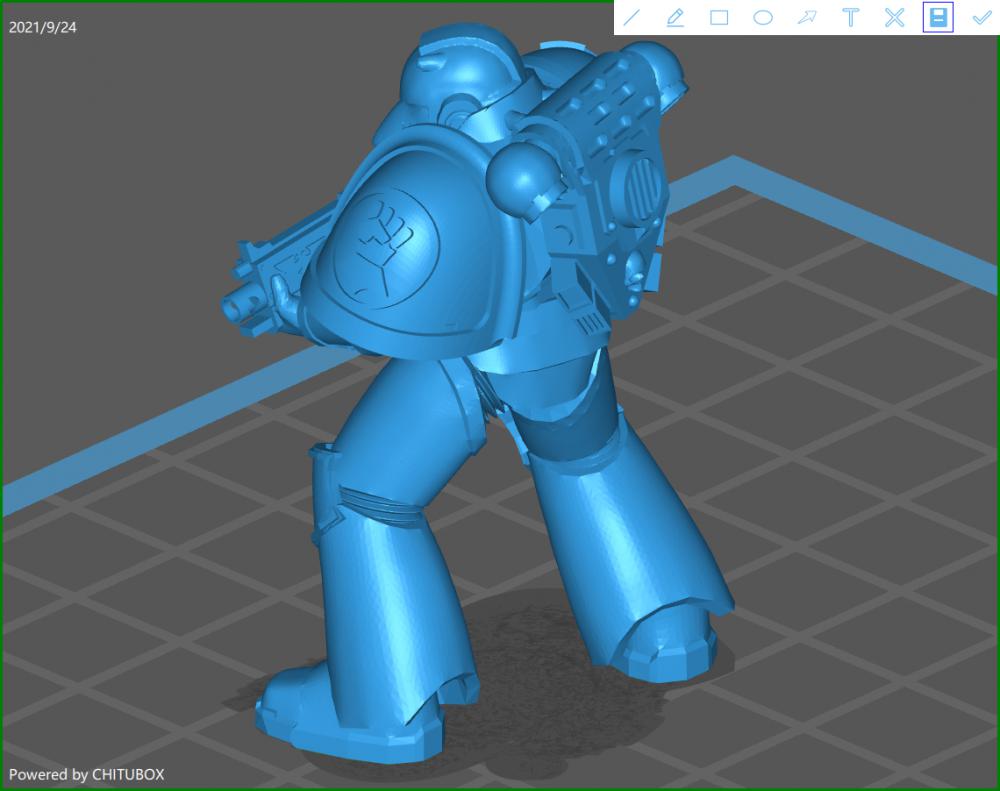
Task: Select the straight line annotation tool
Action: pyautogui.click(x=631, y=17)
